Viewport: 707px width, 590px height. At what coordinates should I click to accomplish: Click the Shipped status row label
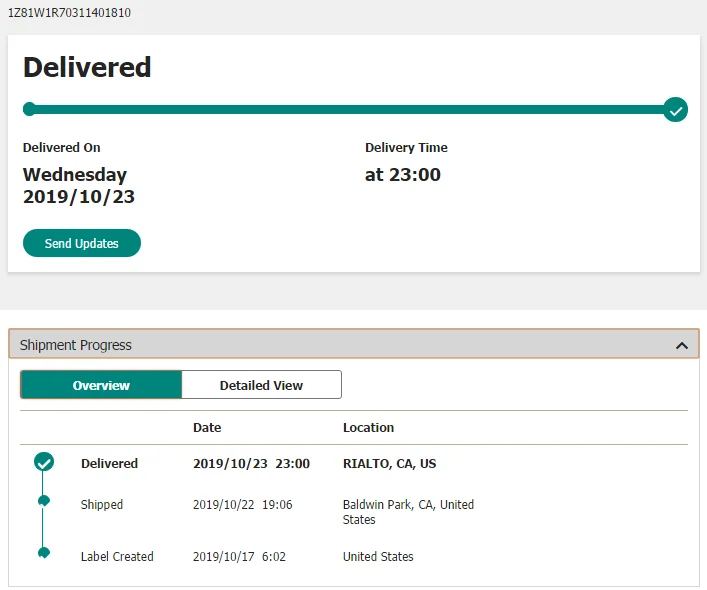(x=101, y=504)
